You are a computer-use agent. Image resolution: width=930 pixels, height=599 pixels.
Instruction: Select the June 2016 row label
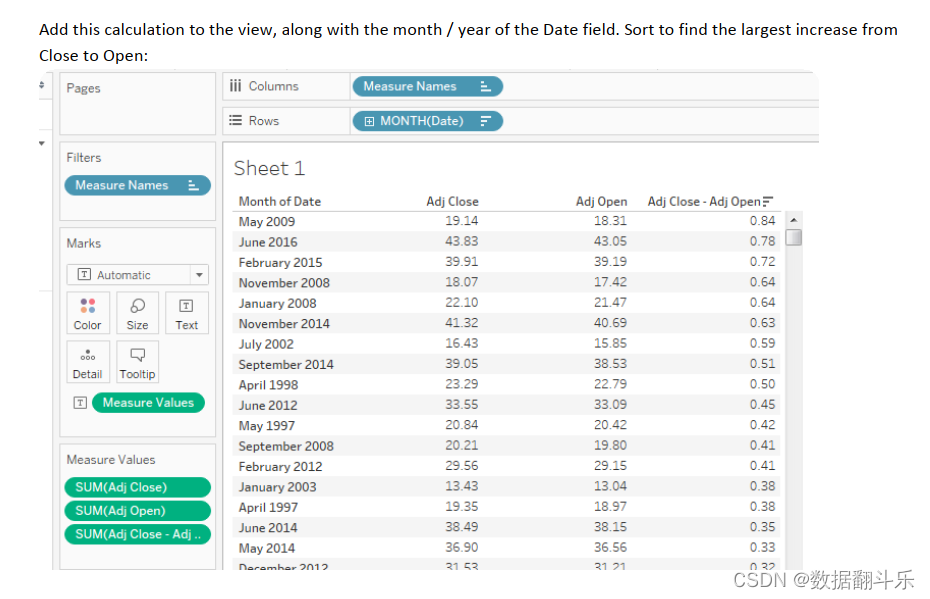pos(267,242)
